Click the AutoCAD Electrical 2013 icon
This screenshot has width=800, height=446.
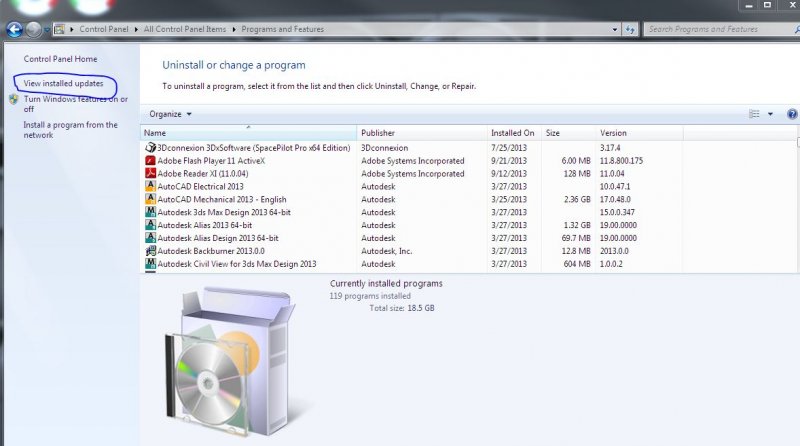[x=150, y=186]
